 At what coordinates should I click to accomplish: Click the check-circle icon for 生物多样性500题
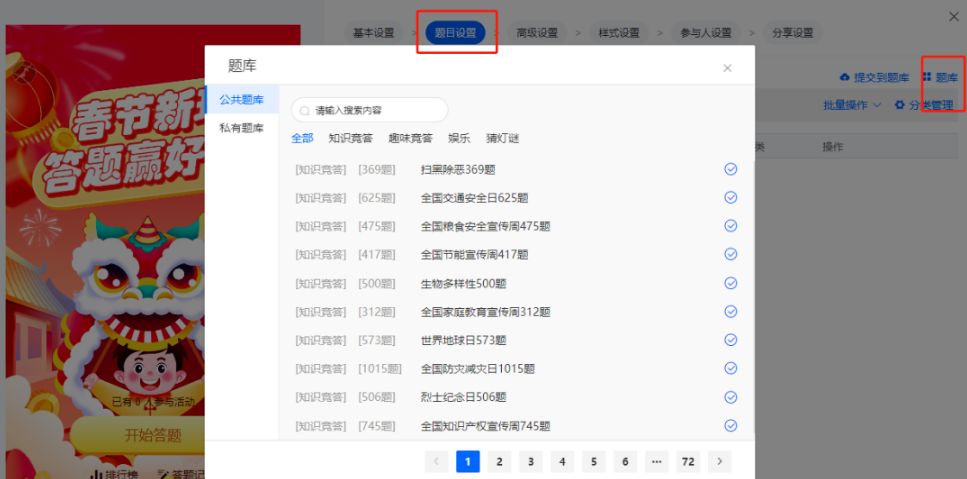tap(730, 283)
